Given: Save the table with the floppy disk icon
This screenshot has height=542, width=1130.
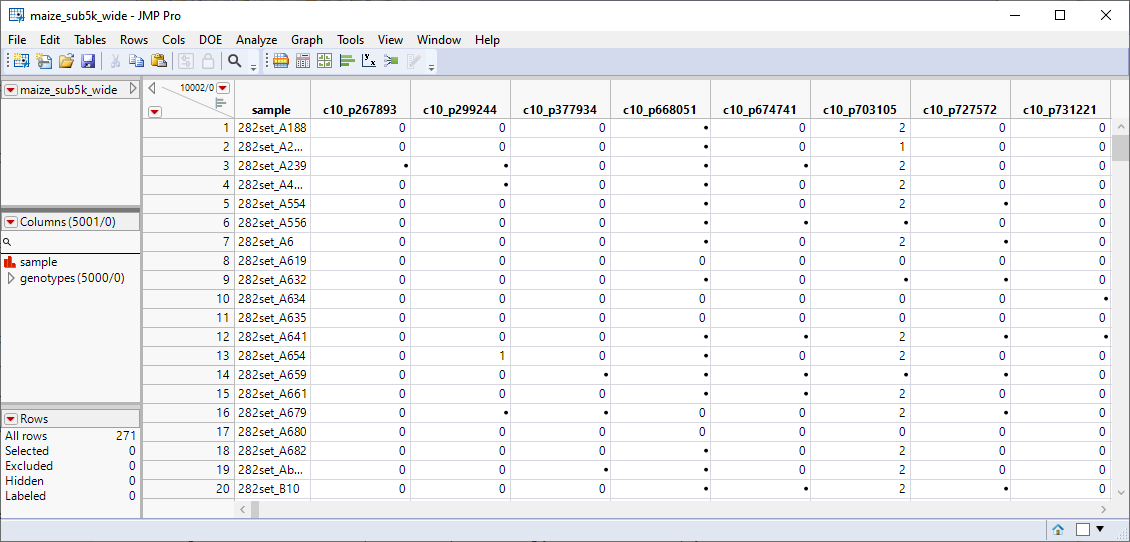Looking at the screenshot, I should click(x=88, y=61).
